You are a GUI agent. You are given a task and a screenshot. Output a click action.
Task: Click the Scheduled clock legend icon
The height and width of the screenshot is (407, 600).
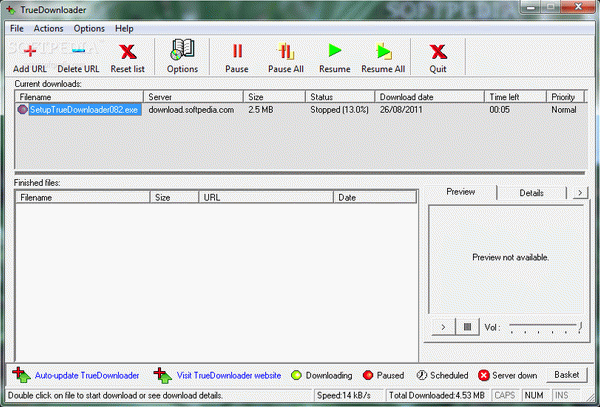[x=421, y=375]
